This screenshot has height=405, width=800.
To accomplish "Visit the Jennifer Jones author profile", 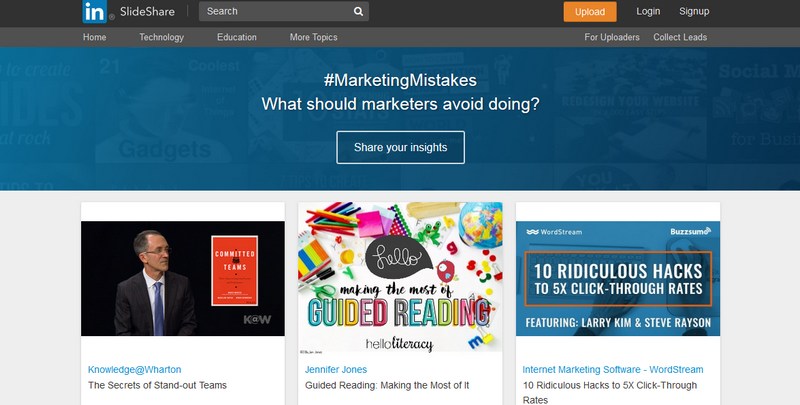I will coord(336,369).
